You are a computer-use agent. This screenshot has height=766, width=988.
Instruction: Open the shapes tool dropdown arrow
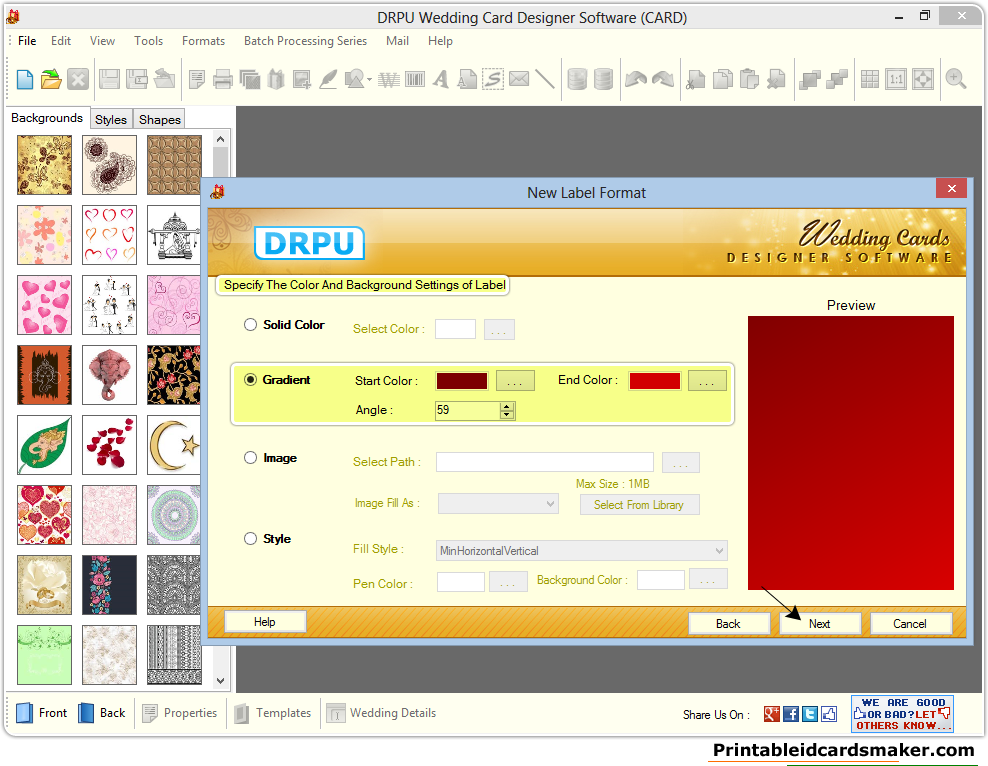[x=369, y=80]
